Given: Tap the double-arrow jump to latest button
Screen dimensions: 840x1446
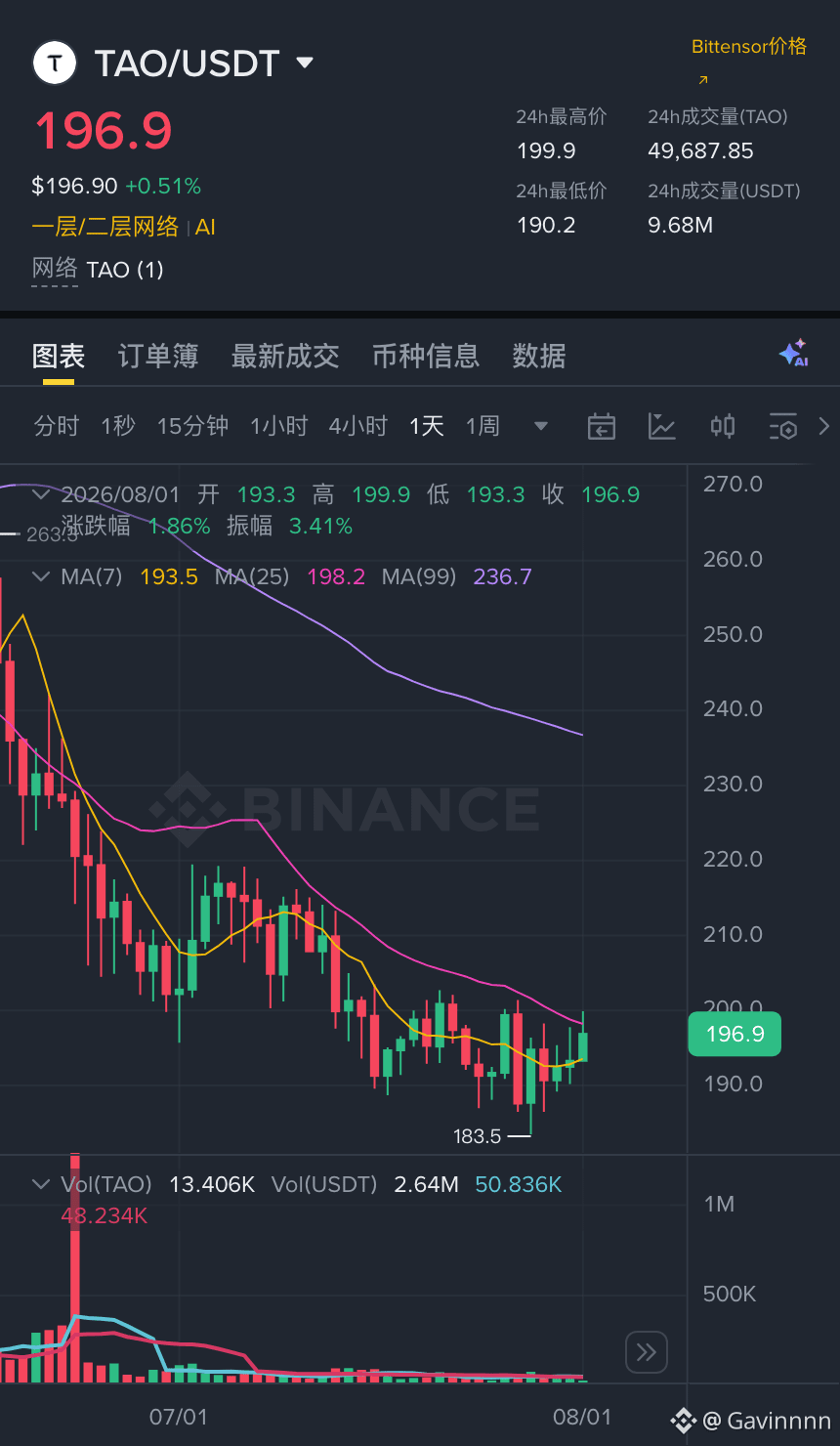Looking at the screenshot, I should pyautogui.click(x=647, y=1352).
